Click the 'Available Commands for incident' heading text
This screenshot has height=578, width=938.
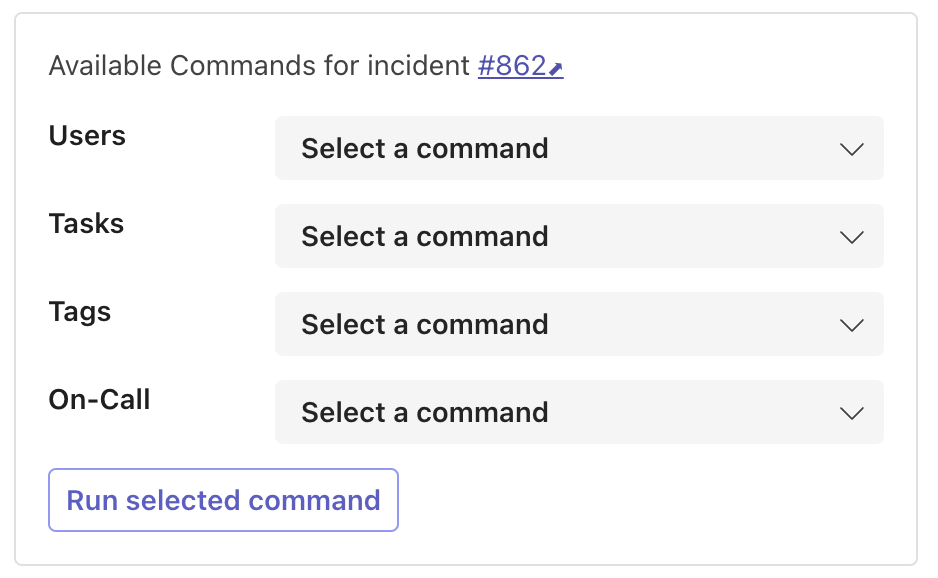click(259, 66)
